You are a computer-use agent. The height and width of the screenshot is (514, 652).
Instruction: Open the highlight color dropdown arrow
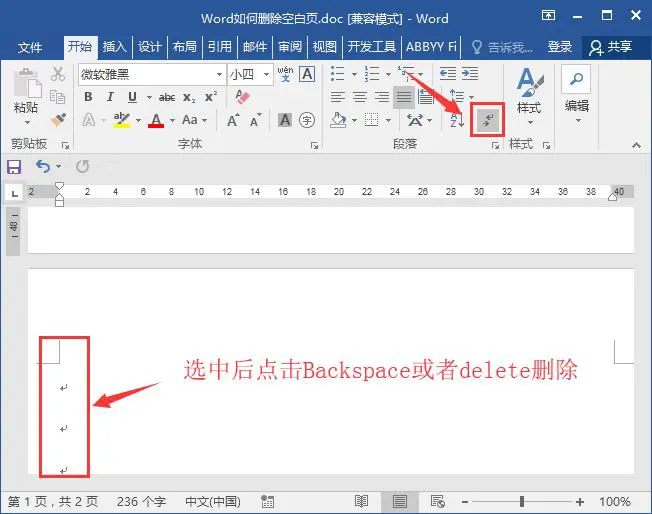[x=138, y=121]
